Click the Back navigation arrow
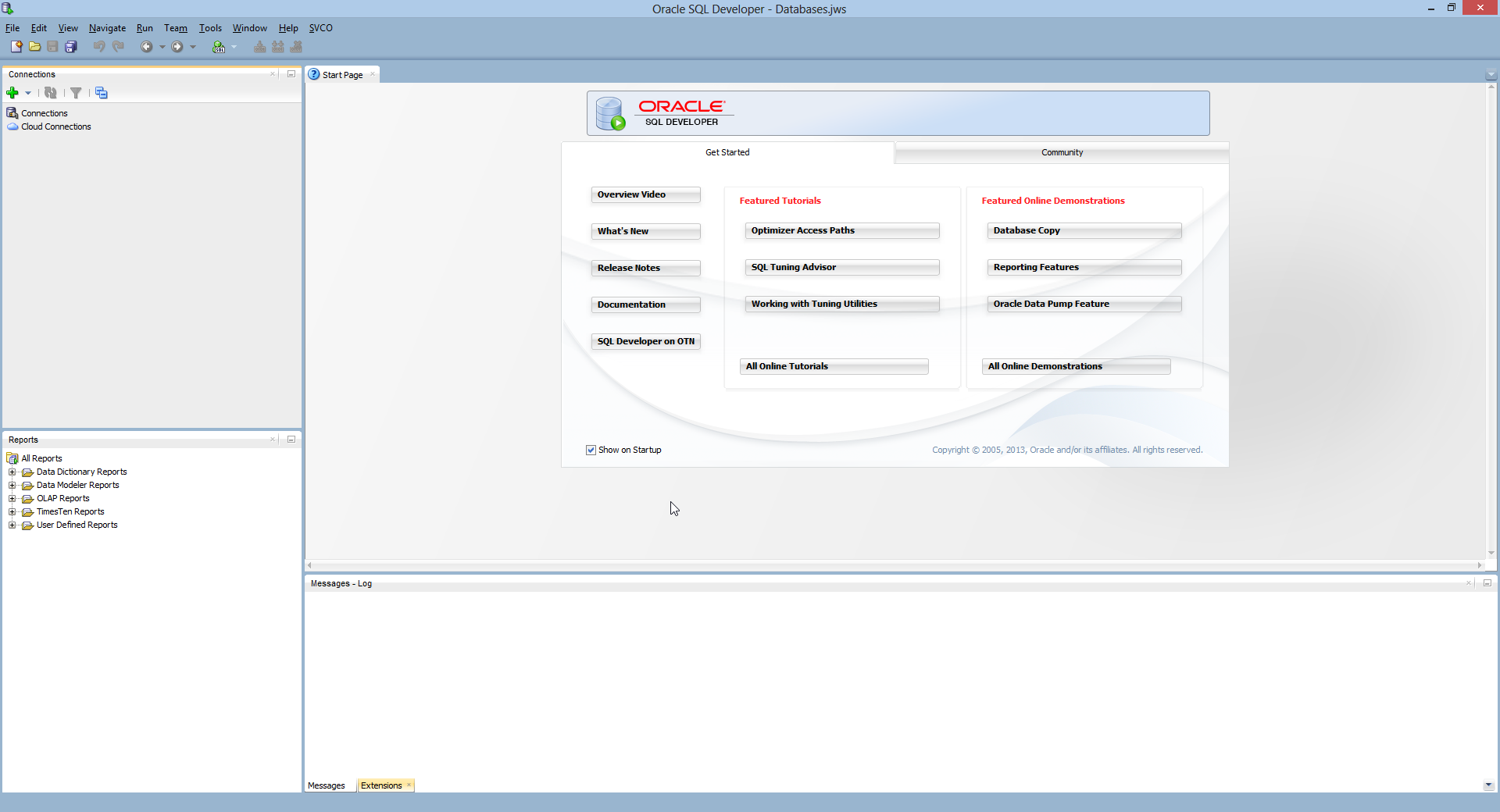 (146, 47)
